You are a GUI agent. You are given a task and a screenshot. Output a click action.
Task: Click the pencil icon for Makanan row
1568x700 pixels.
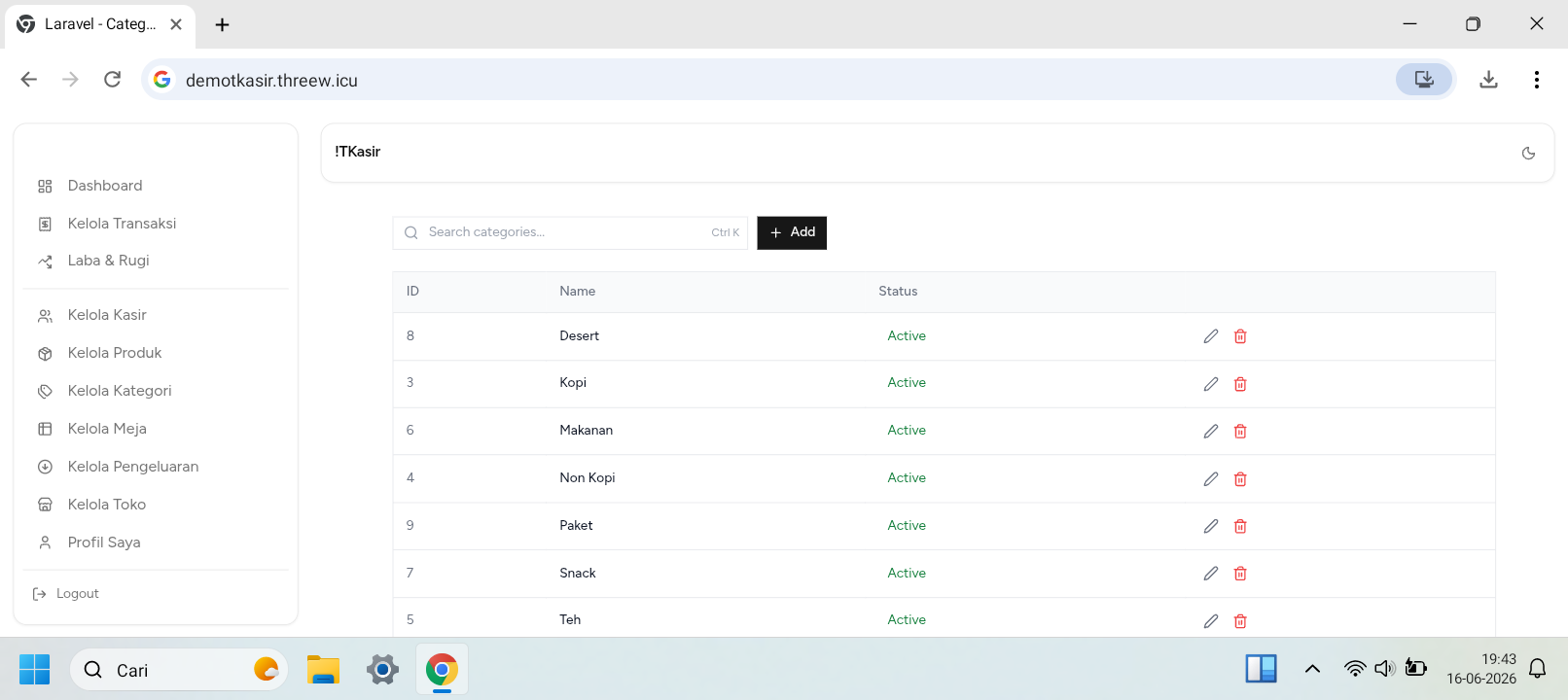pos(1211,431)
